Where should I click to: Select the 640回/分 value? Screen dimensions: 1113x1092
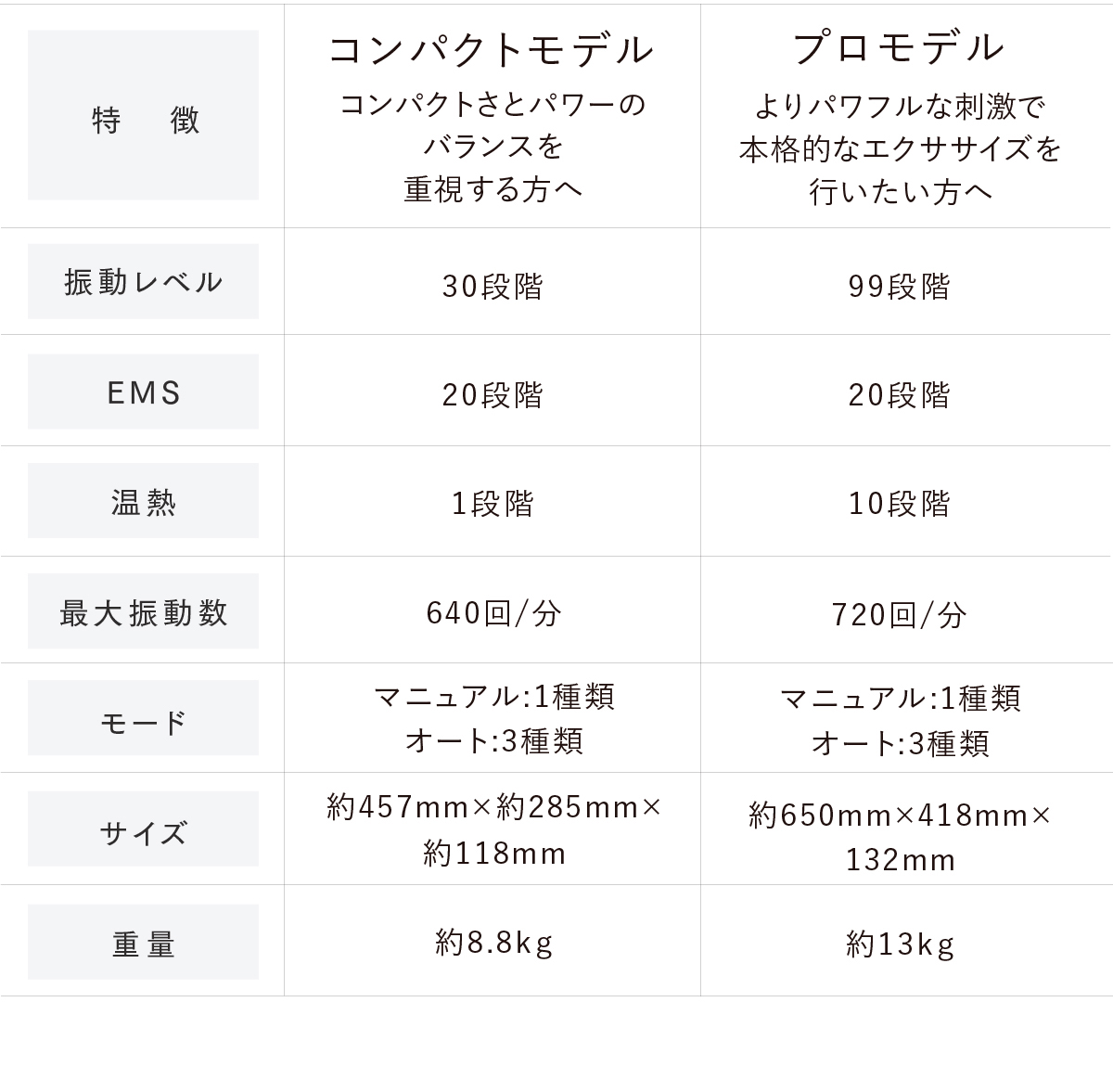point(493,613)
